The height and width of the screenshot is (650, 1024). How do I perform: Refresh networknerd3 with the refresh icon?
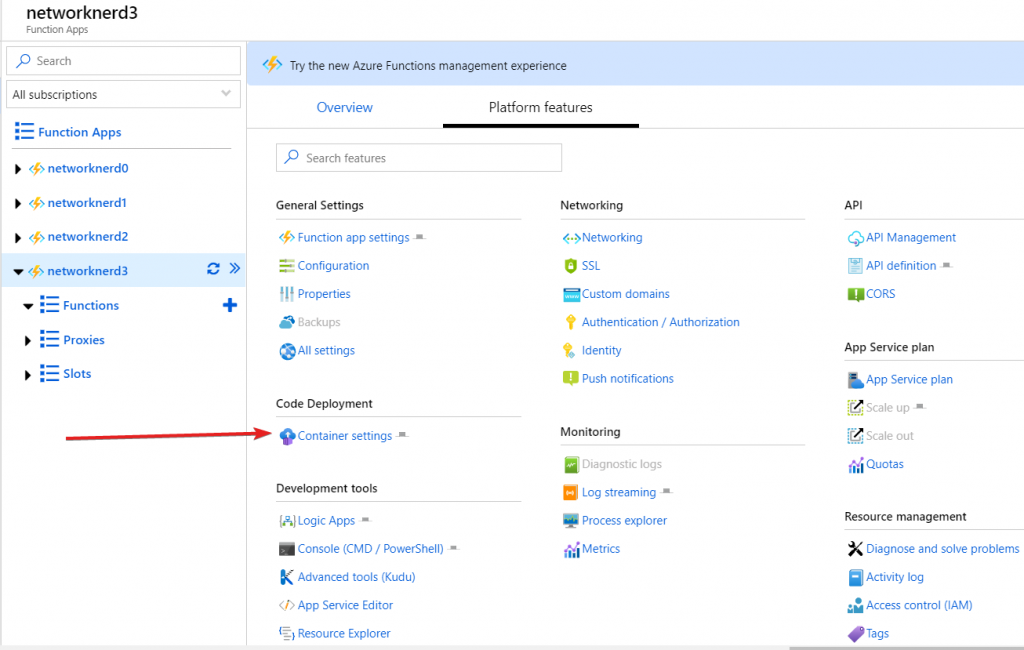point(213,269)
